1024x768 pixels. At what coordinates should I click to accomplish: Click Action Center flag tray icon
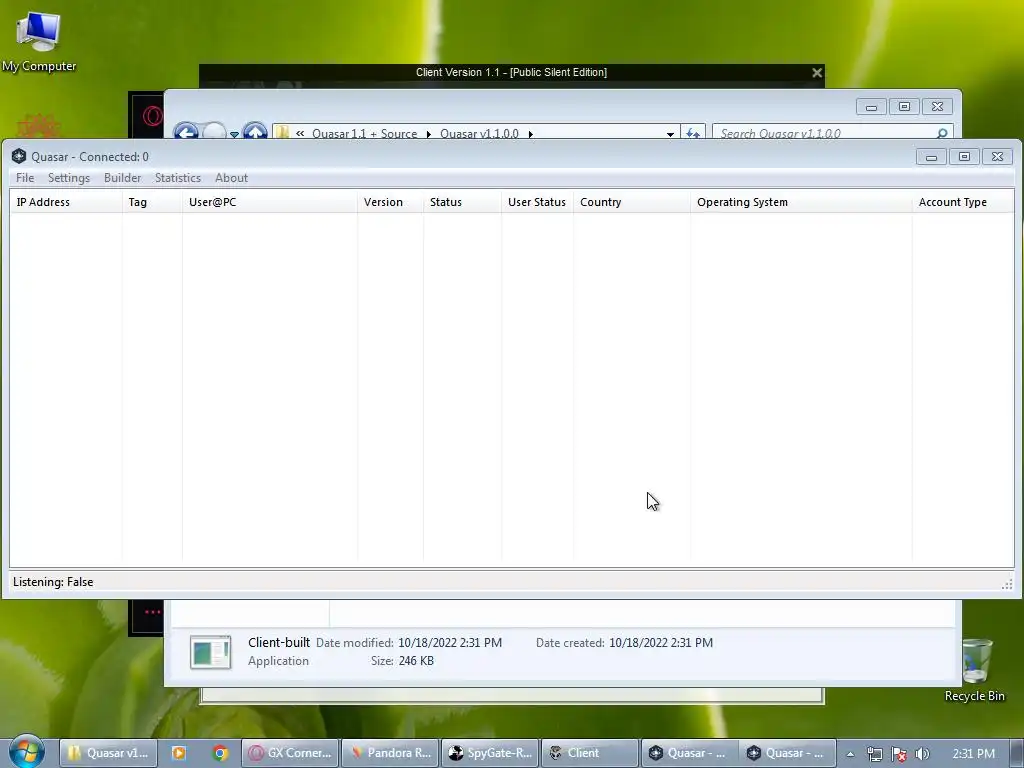coord(899,754)
